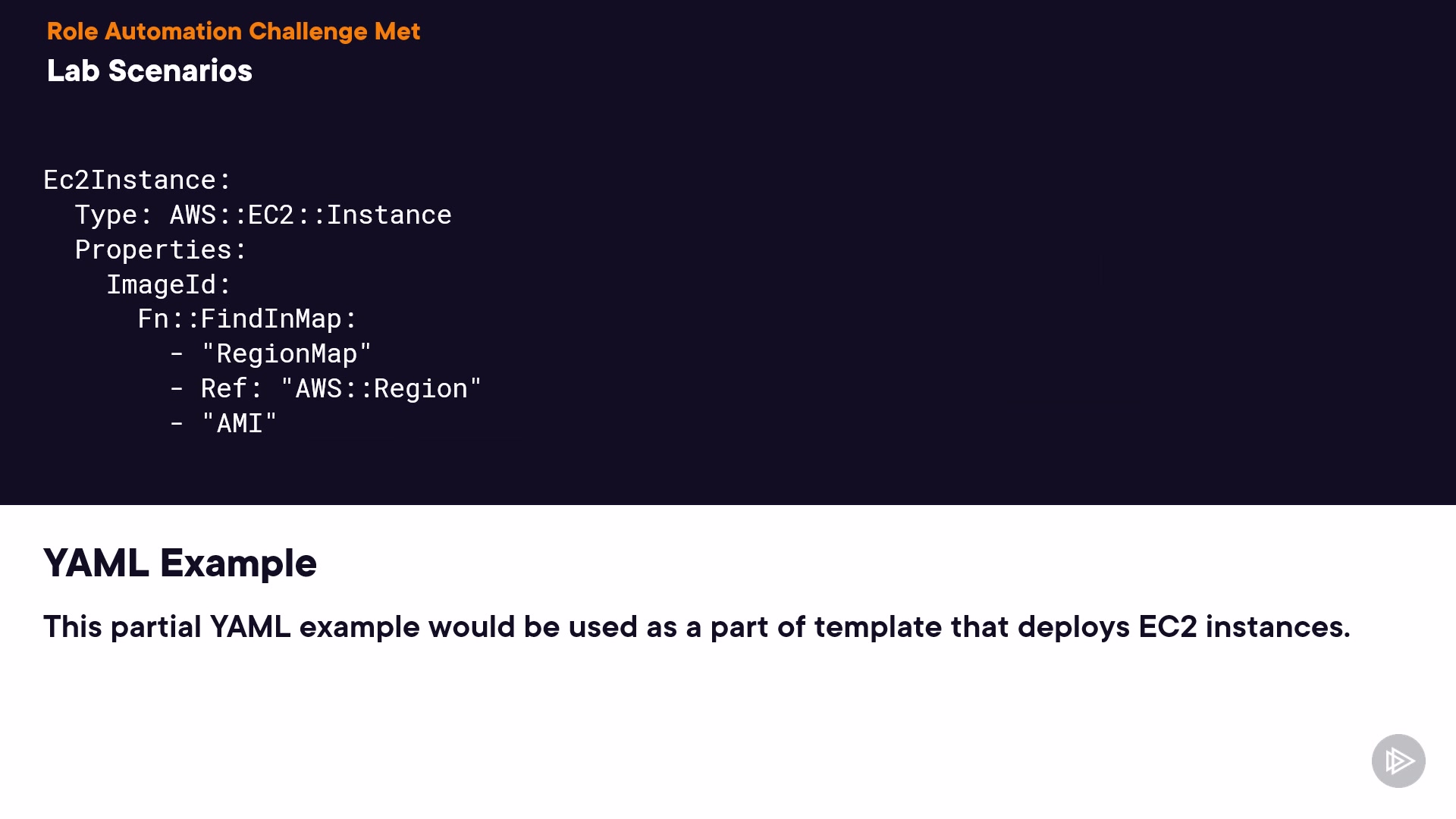This screenshot has height=819, width=1456.
Task: Click "EC2 instances." in the description sentence
Action: pyautogui.click(x=1244, y=627)
